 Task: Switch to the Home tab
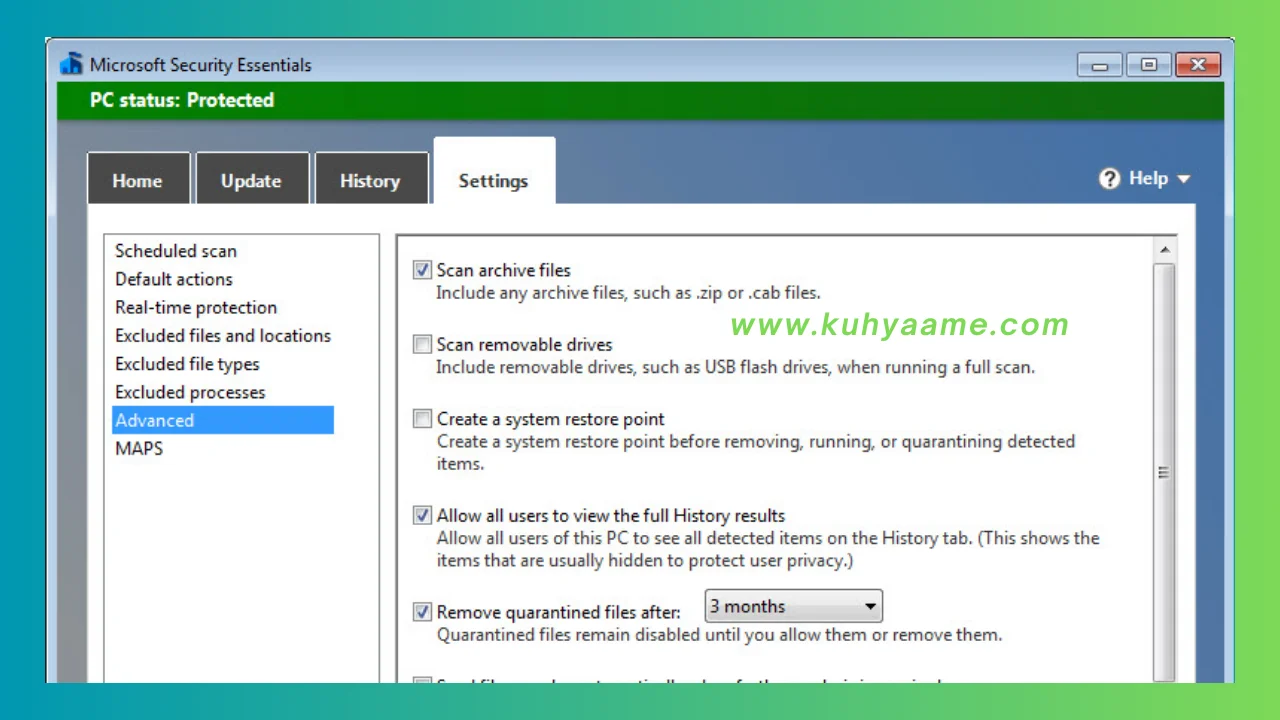pos(138,180)
